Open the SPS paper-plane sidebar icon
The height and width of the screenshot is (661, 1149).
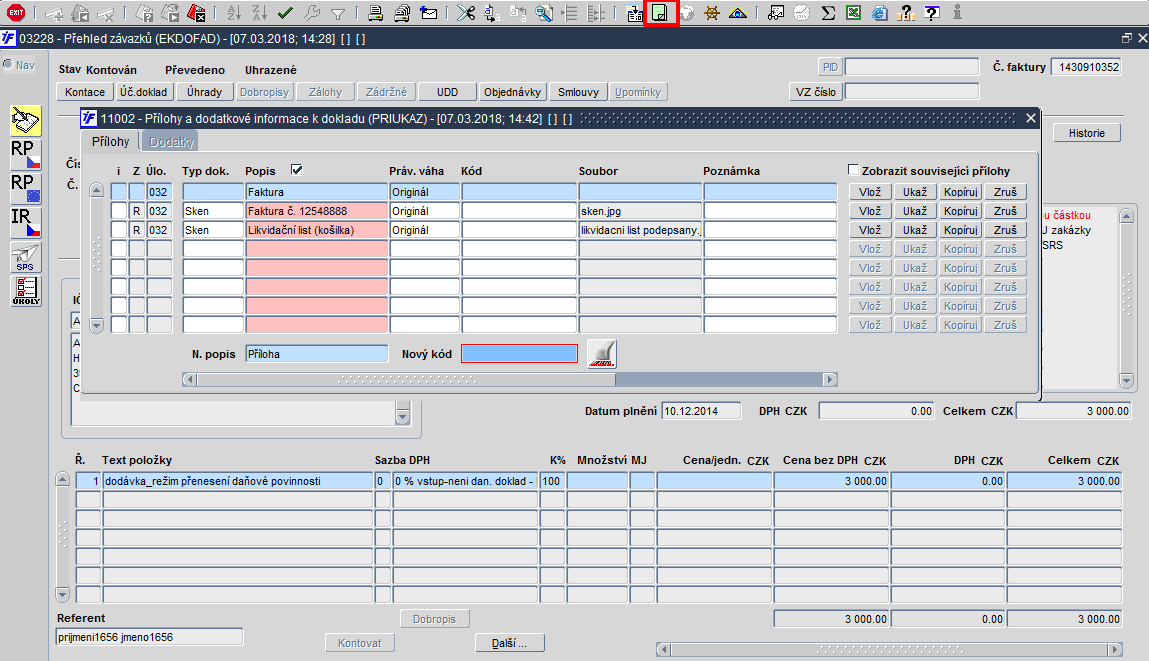click(x=26, y=257)
